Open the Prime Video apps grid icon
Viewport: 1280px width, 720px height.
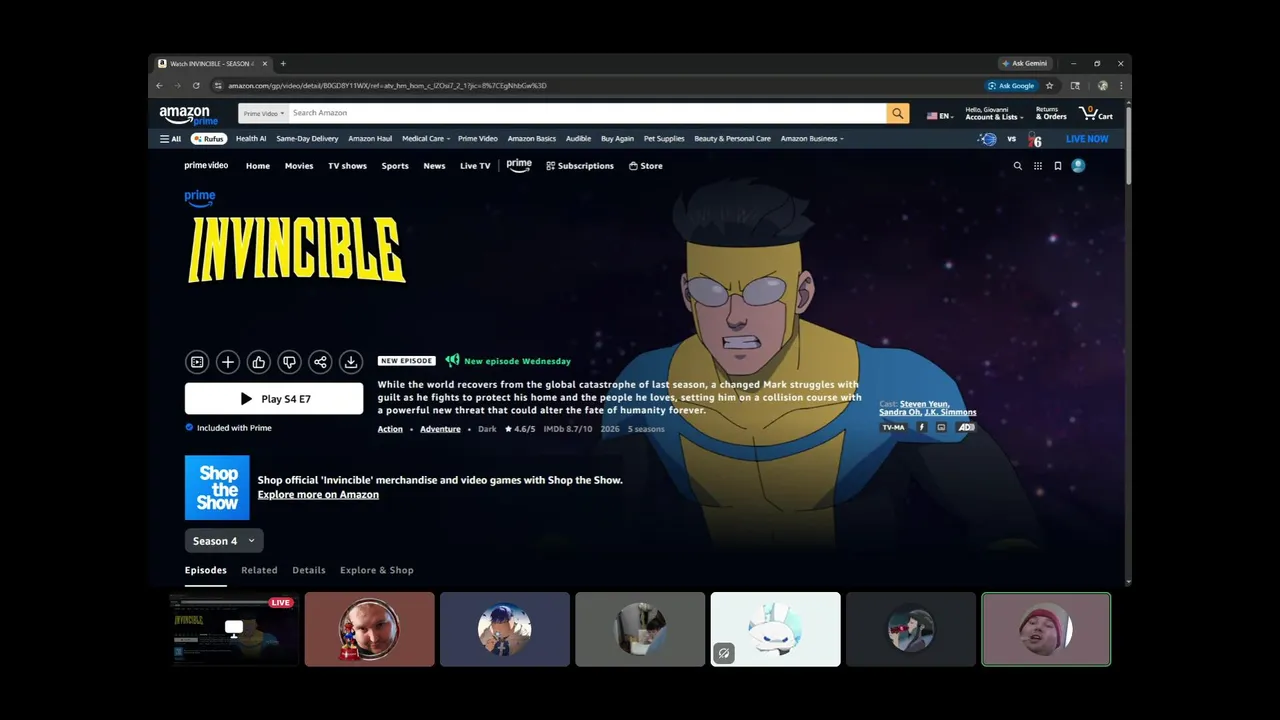tap(1038, 166)
